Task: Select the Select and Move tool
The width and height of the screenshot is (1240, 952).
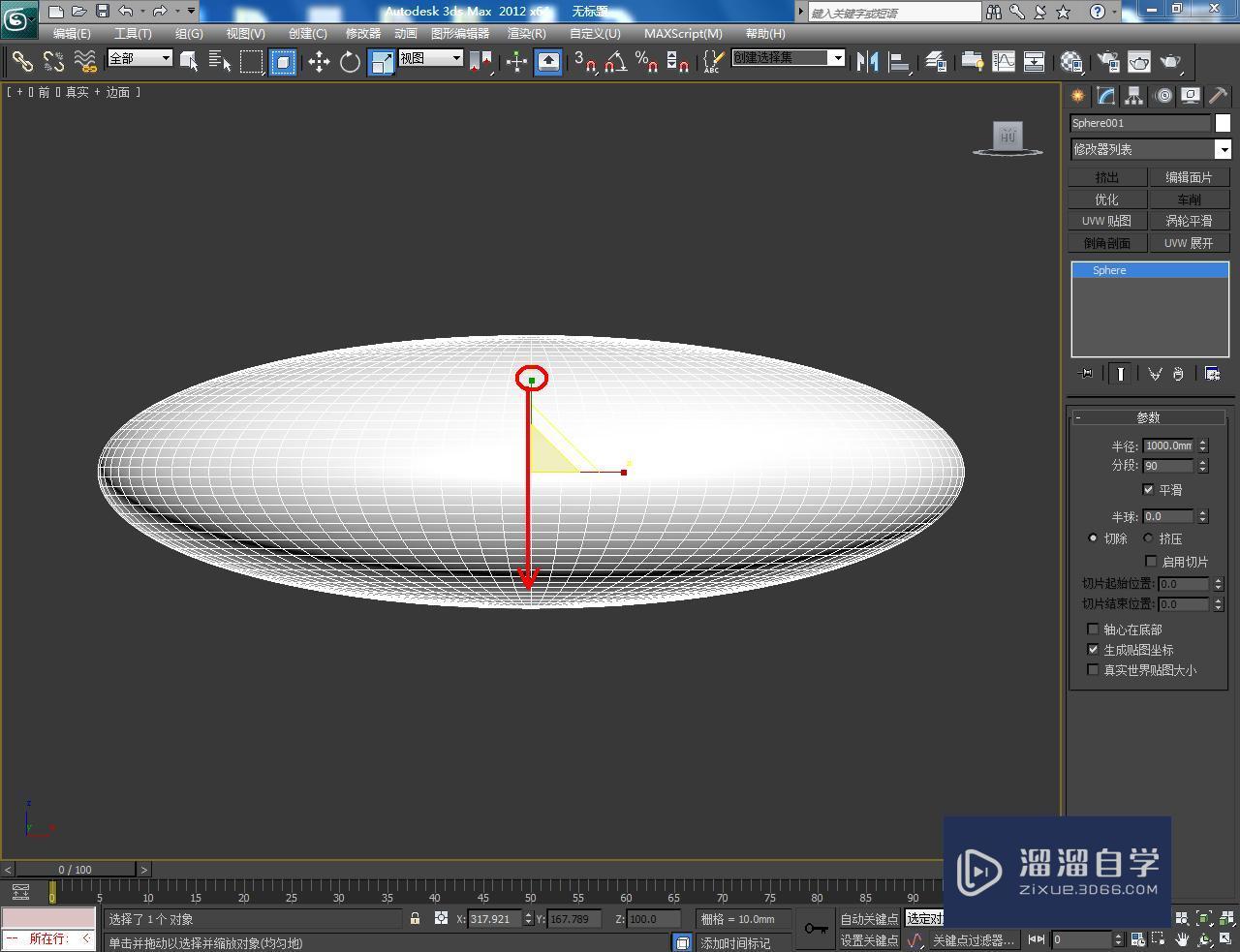Action: (x=320, y=61)
